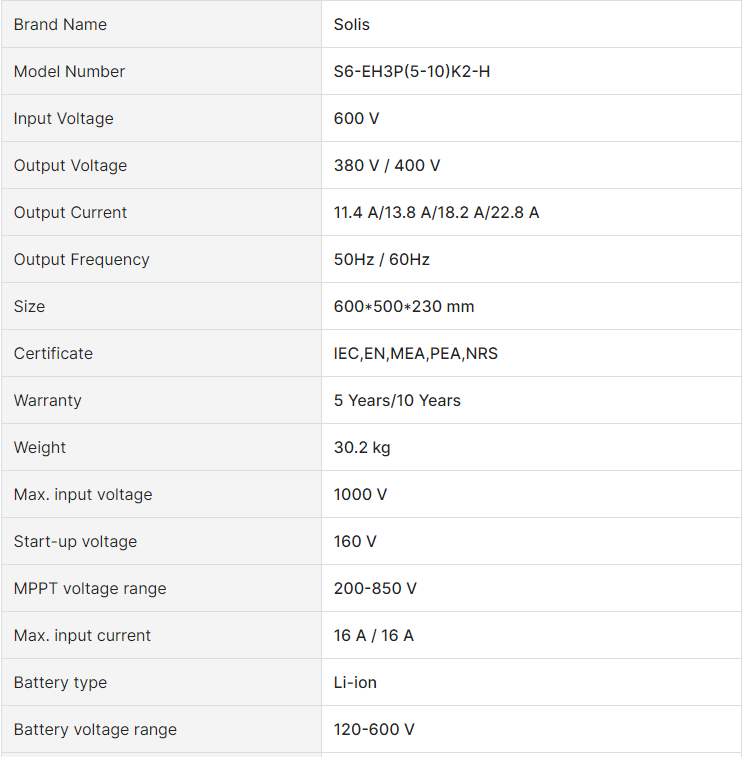This screenshot has height=757, width=742.
Task: Click the 380 V / 400 V output value
Action: coord(387,166)
